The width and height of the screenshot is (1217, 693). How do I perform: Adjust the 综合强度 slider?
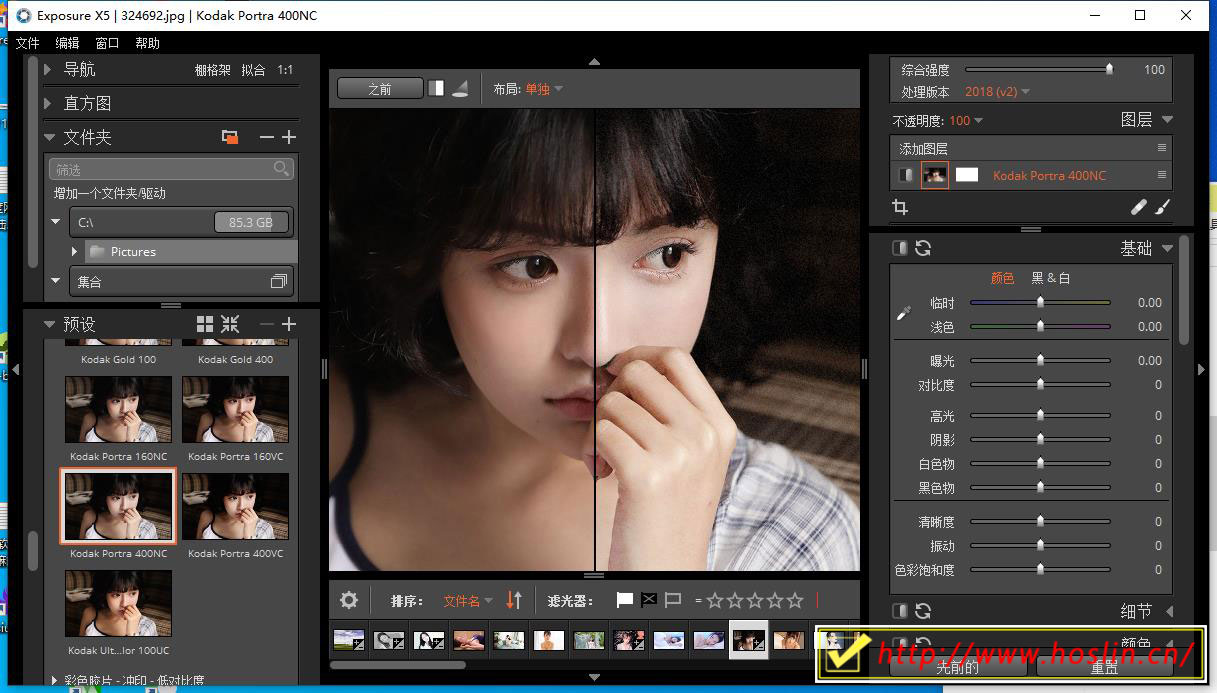(1040, 69)
